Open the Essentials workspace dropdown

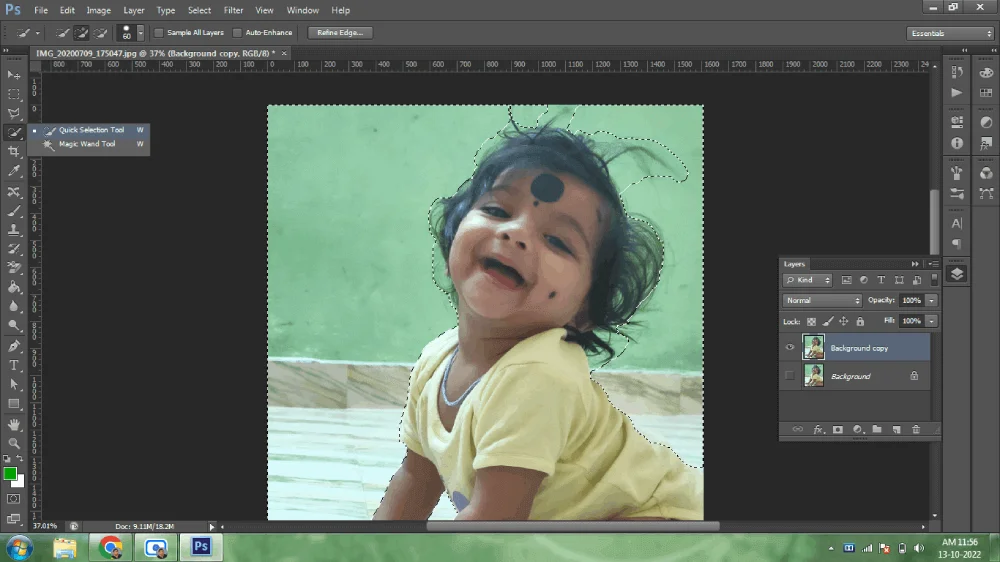pos(950,33)
